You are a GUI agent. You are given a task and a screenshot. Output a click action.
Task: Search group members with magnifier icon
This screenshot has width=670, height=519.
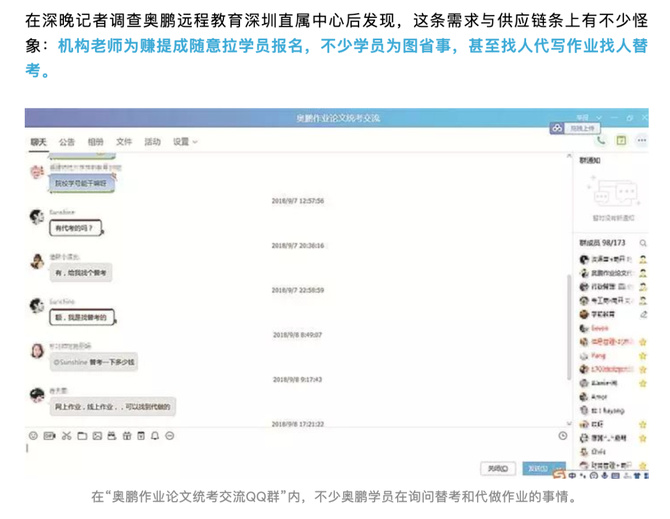pos(642,243)
